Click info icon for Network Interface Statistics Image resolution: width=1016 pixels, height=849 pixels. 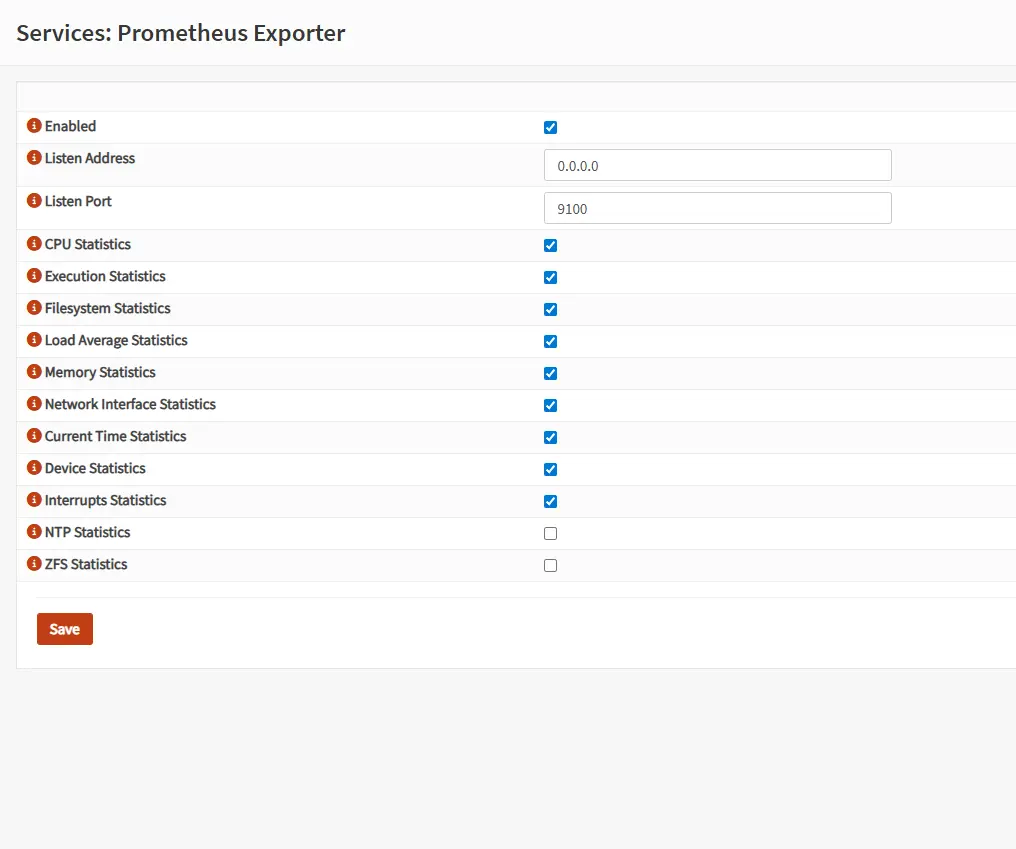coord(34,404)
